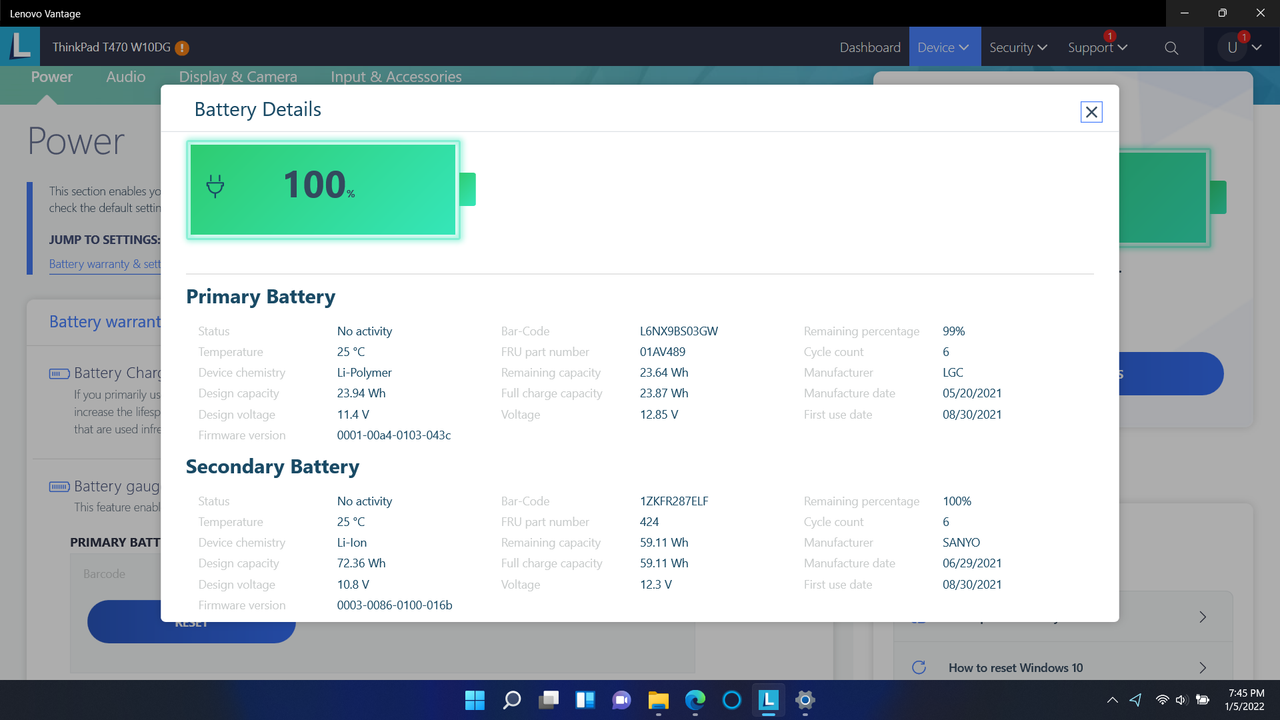Expand the Device navigation dropdown

click(944, 47)
